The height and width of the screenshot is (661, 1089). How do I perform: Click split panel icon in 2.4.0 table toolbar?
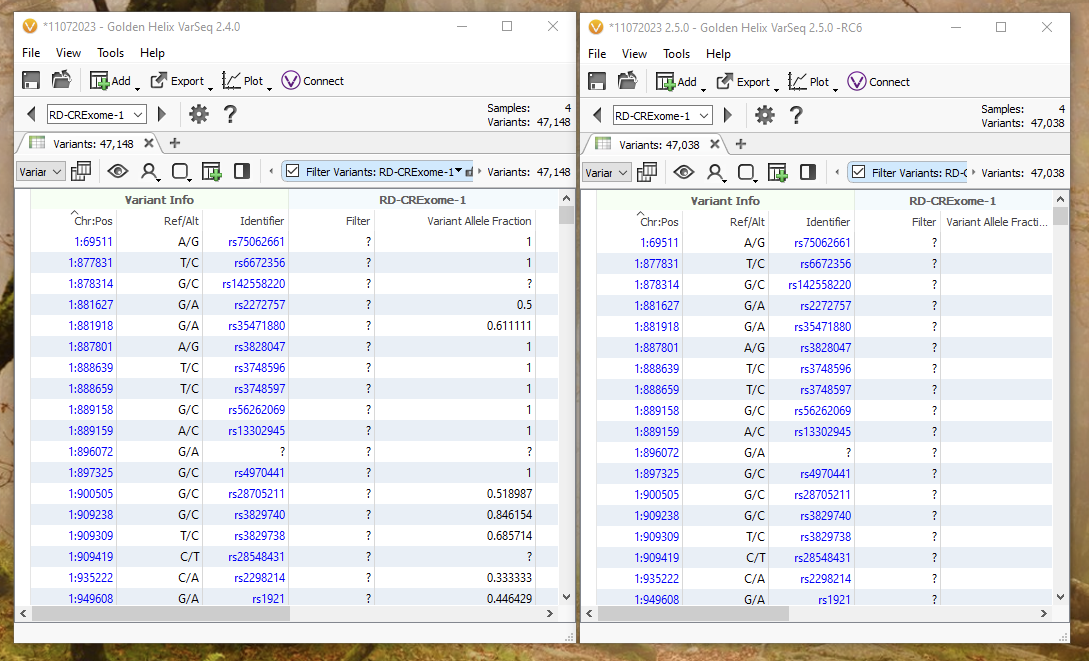tap(242, 171)
